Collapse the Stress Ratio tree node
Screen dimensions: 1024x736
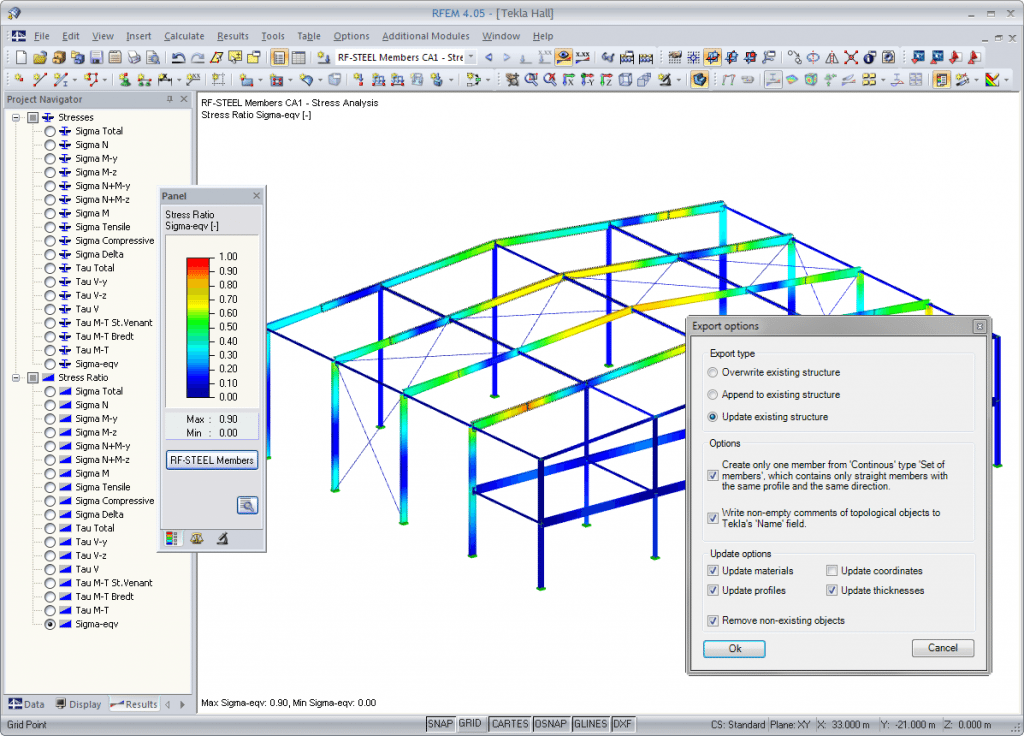tap(17, 378)
